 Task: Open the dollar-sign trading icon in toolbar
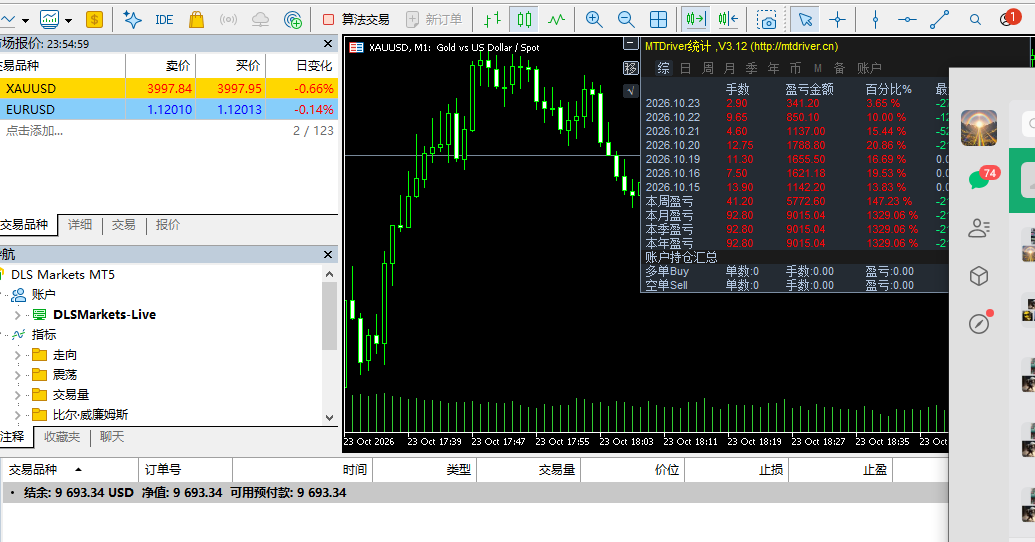pos(94,20)
